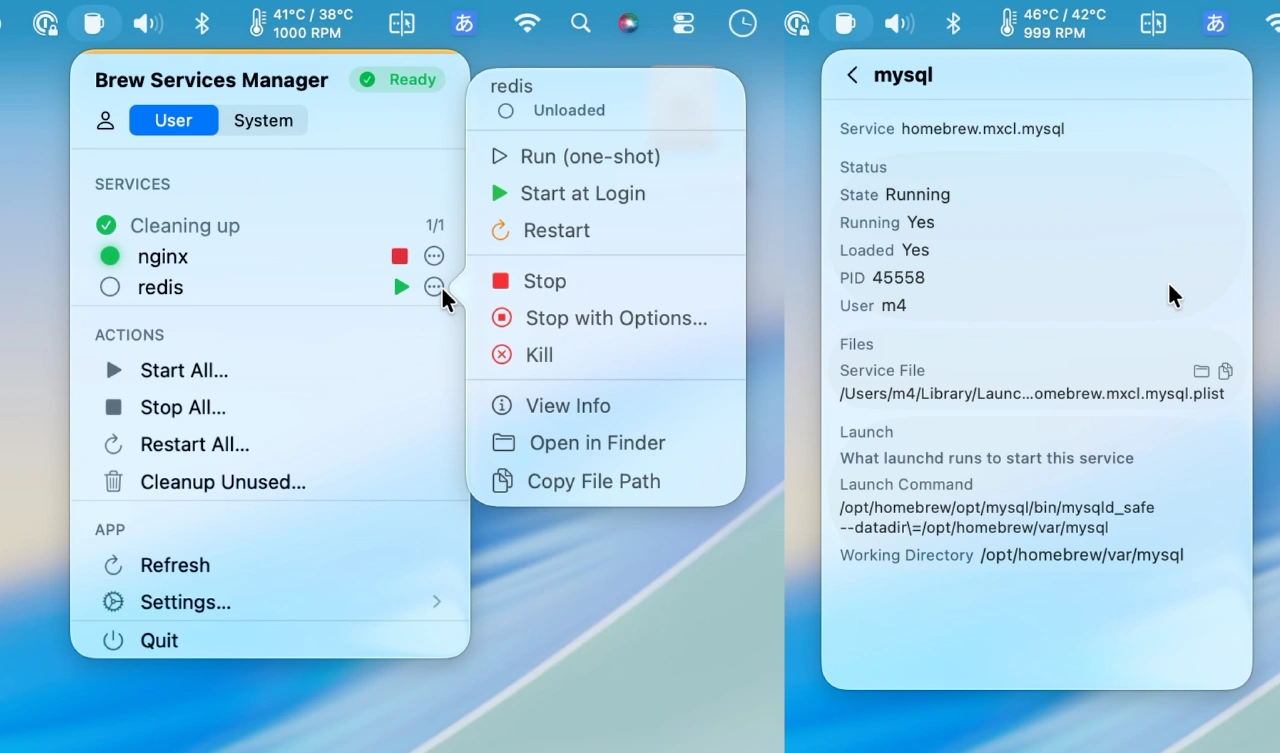
Task: Click Restart All in Actions
Action: coord(194,445)
